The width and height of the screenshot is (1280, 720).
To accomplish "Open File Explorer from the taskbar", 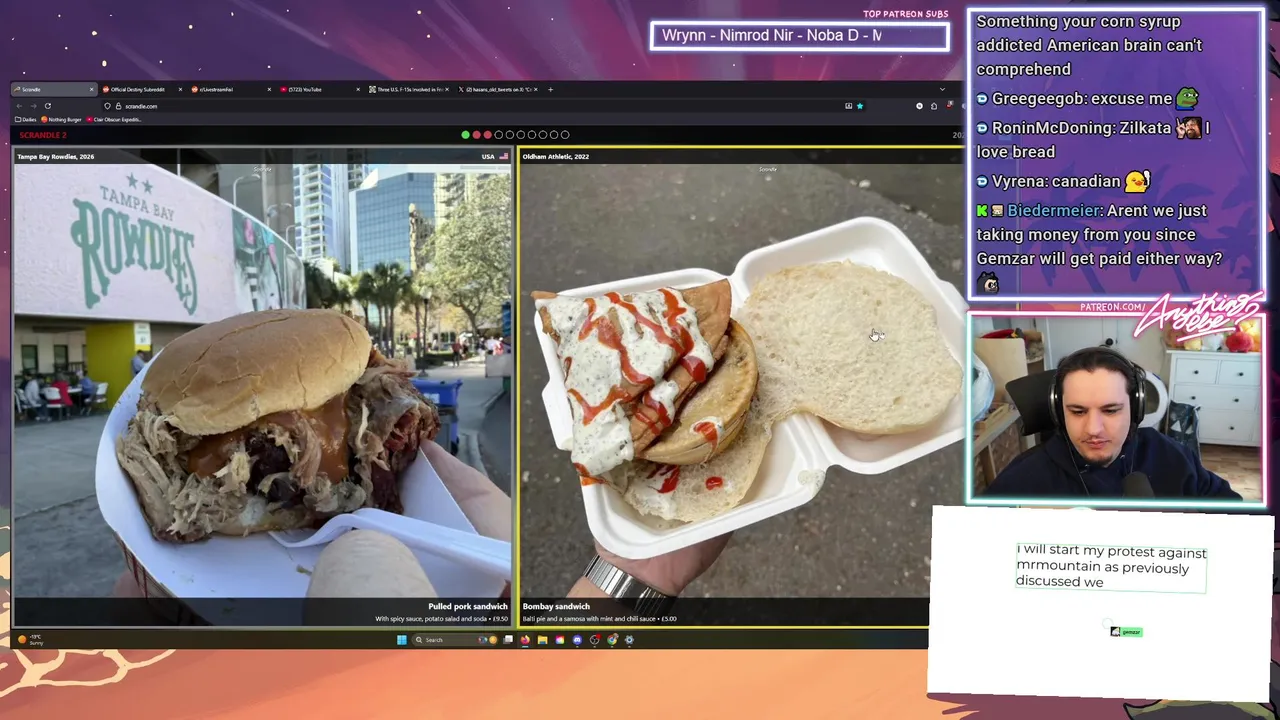I will pyautogui.click(x=542, y=640).
